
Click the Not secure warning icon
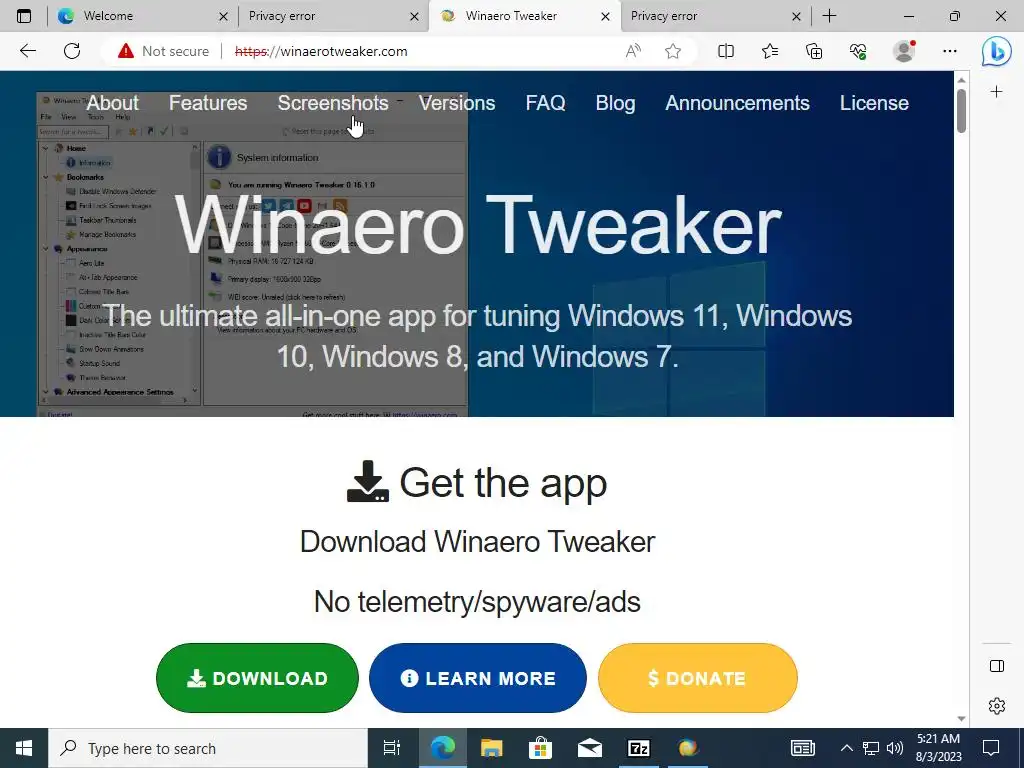pos(125,51)
